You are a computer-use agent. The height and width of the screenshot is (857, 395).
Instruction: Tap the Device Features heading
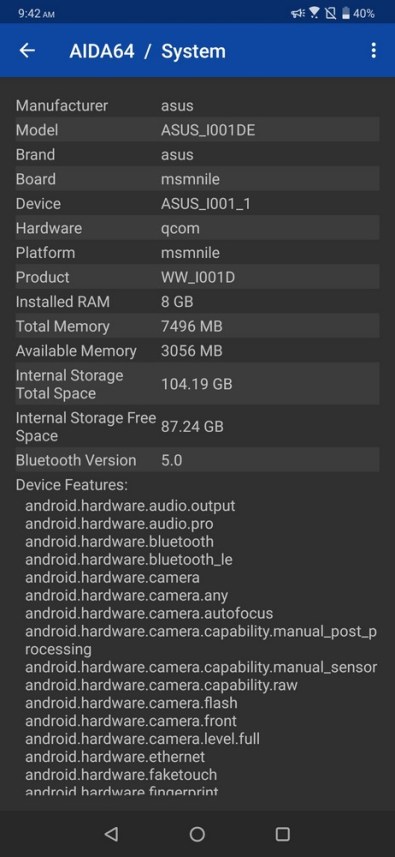click(72, 485)
